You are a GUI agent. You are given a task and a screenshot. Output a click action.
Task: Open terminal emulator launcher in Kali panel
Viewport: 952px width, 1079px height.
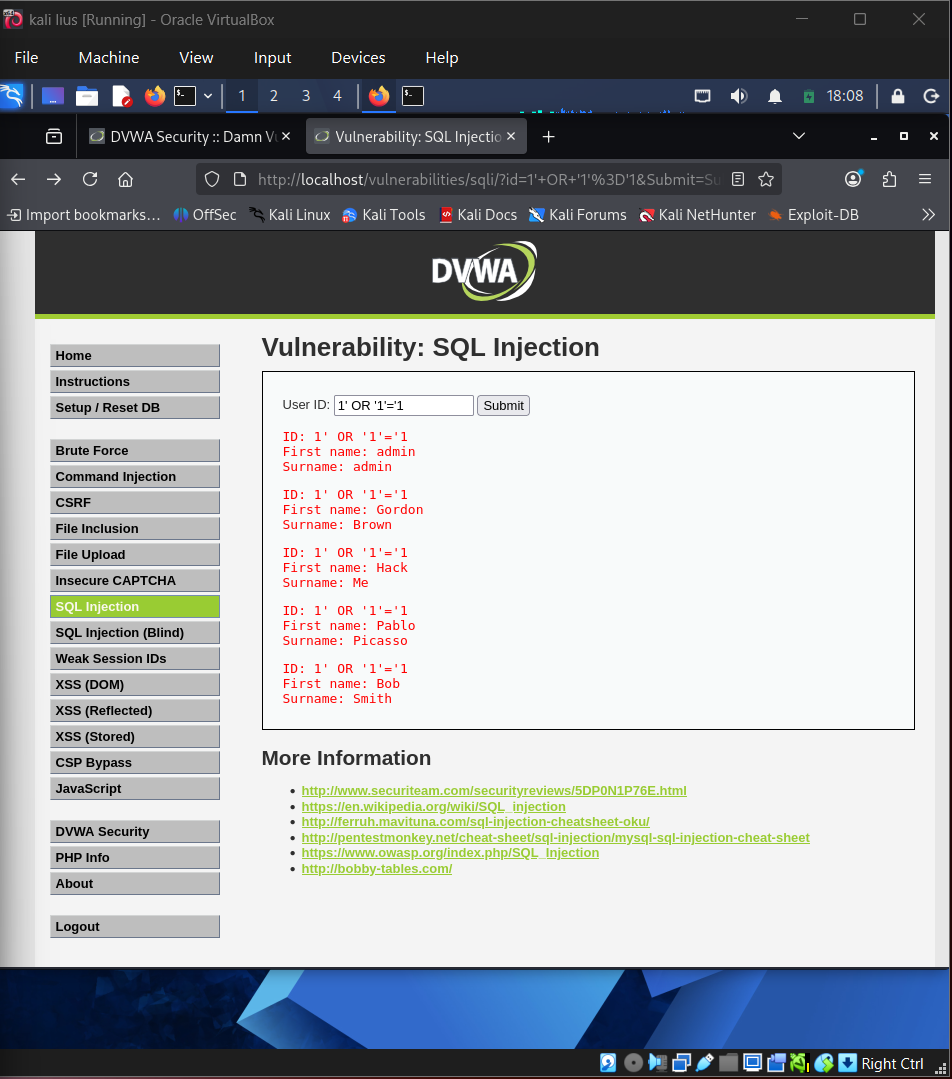(x=184, y=96)
